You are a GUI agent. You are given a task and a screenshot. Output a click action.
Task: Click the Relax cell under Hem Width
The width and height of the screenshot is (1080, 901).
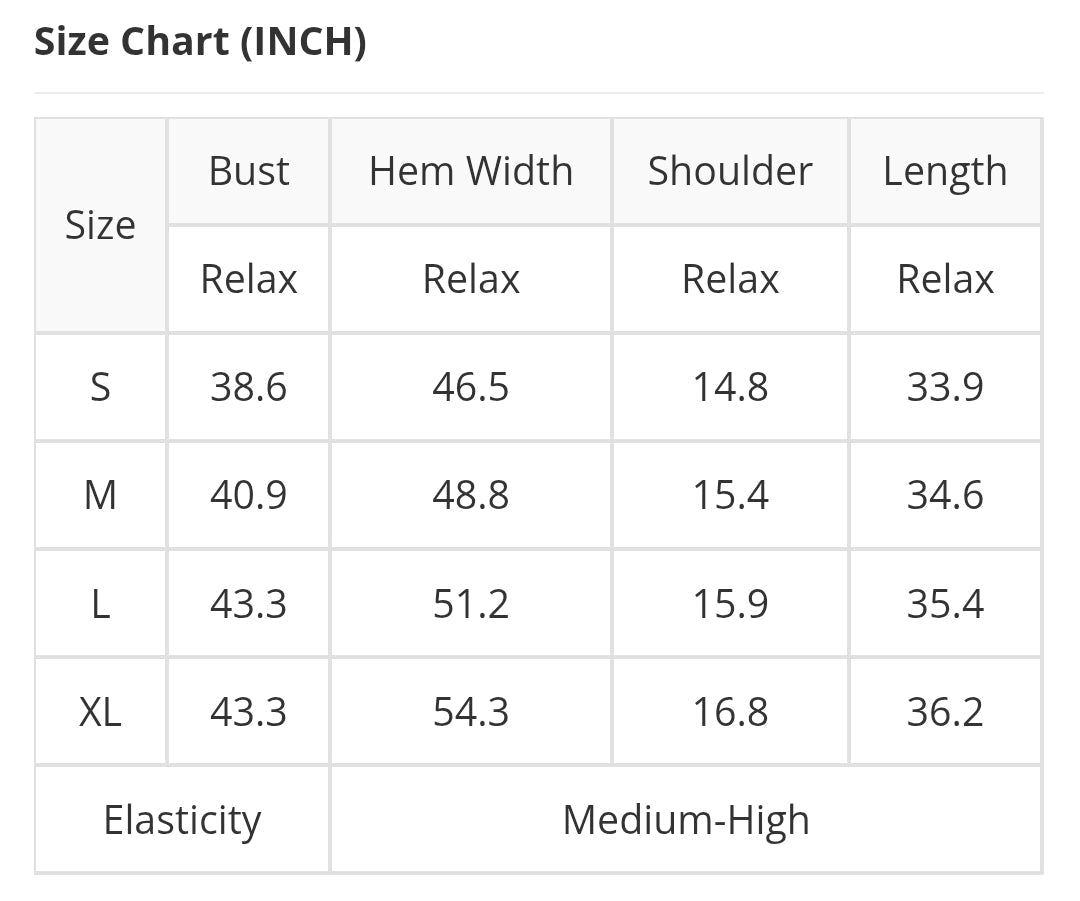click(x=471, y=279)
